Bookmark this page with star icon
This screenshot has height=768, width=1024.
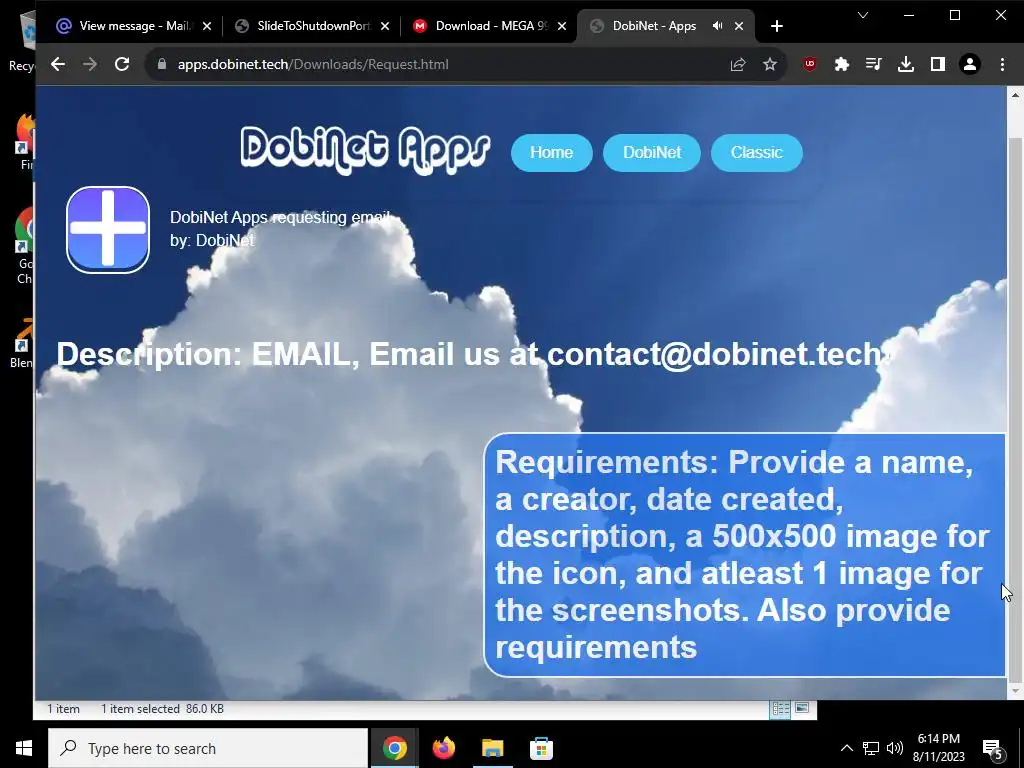point(770,64)
